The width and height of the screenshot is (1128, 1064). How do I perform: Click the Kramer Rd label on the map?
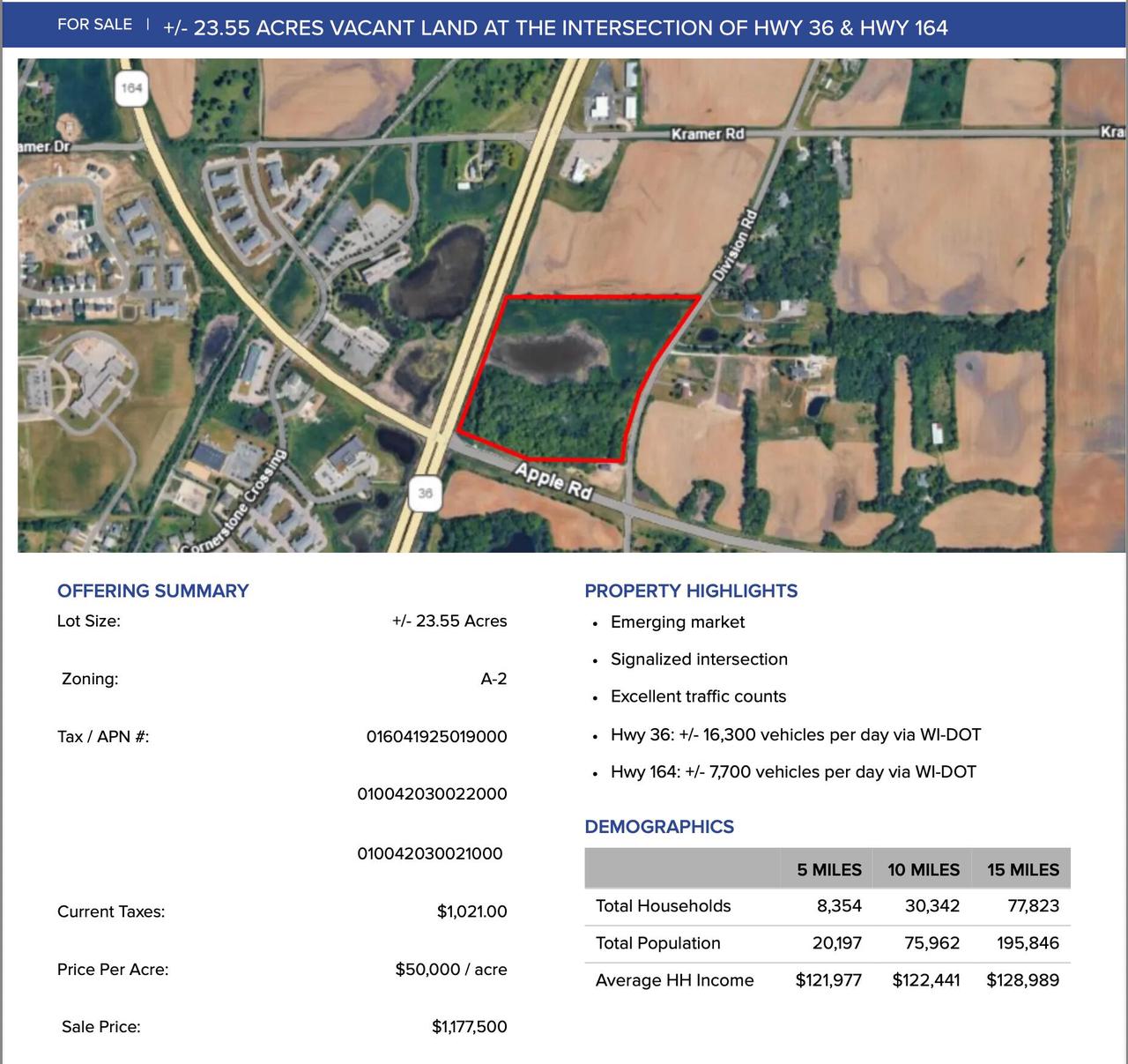click(708, 134)
